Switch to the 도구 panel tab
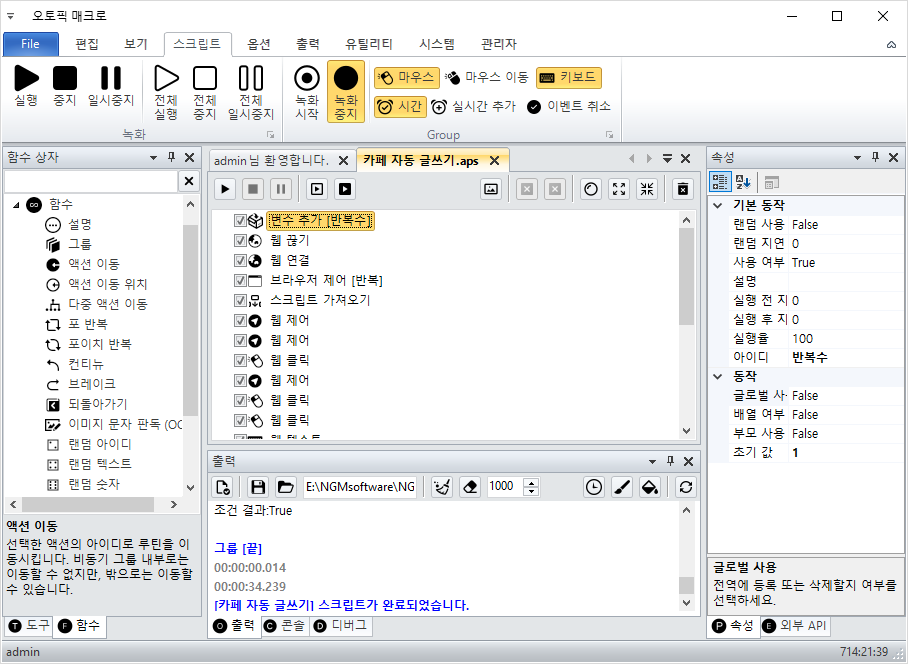908x664 pixels. [x=30, y=625]
